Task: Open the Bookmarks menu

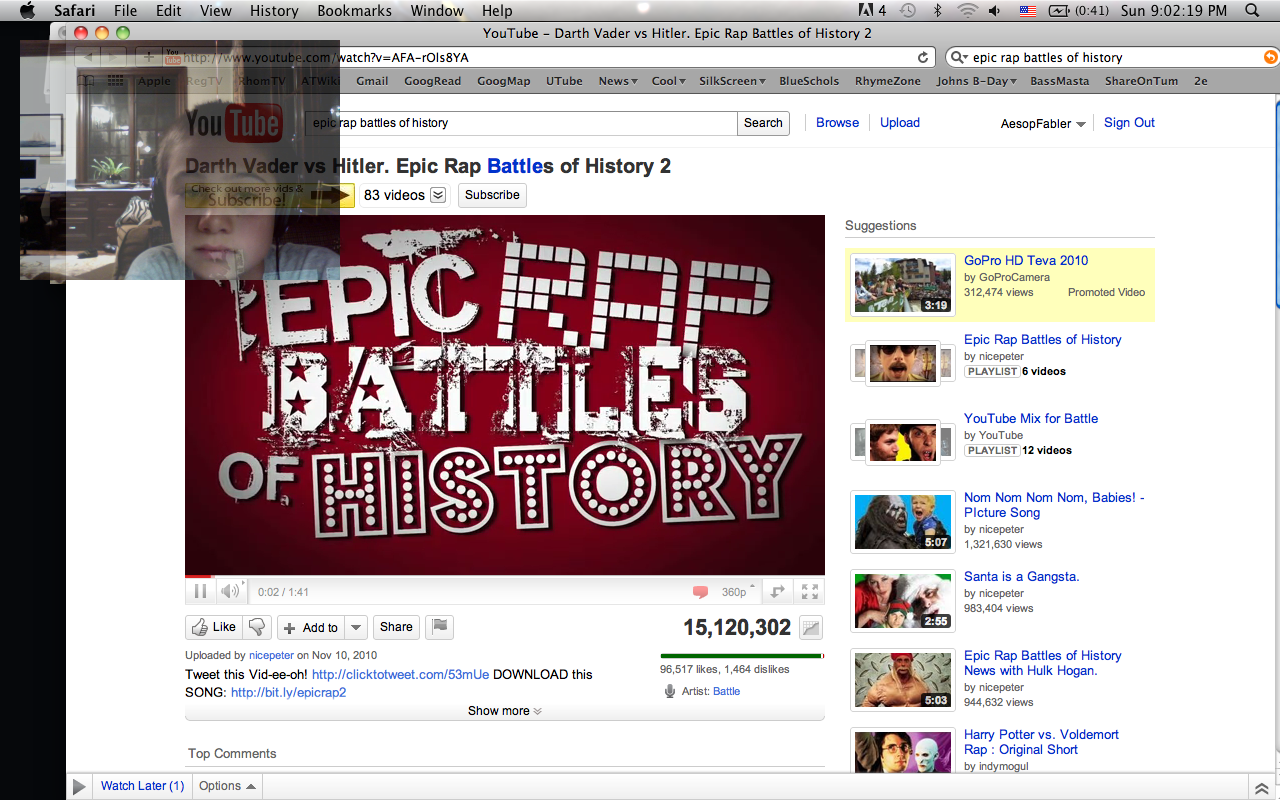Action: coord(353,11)
